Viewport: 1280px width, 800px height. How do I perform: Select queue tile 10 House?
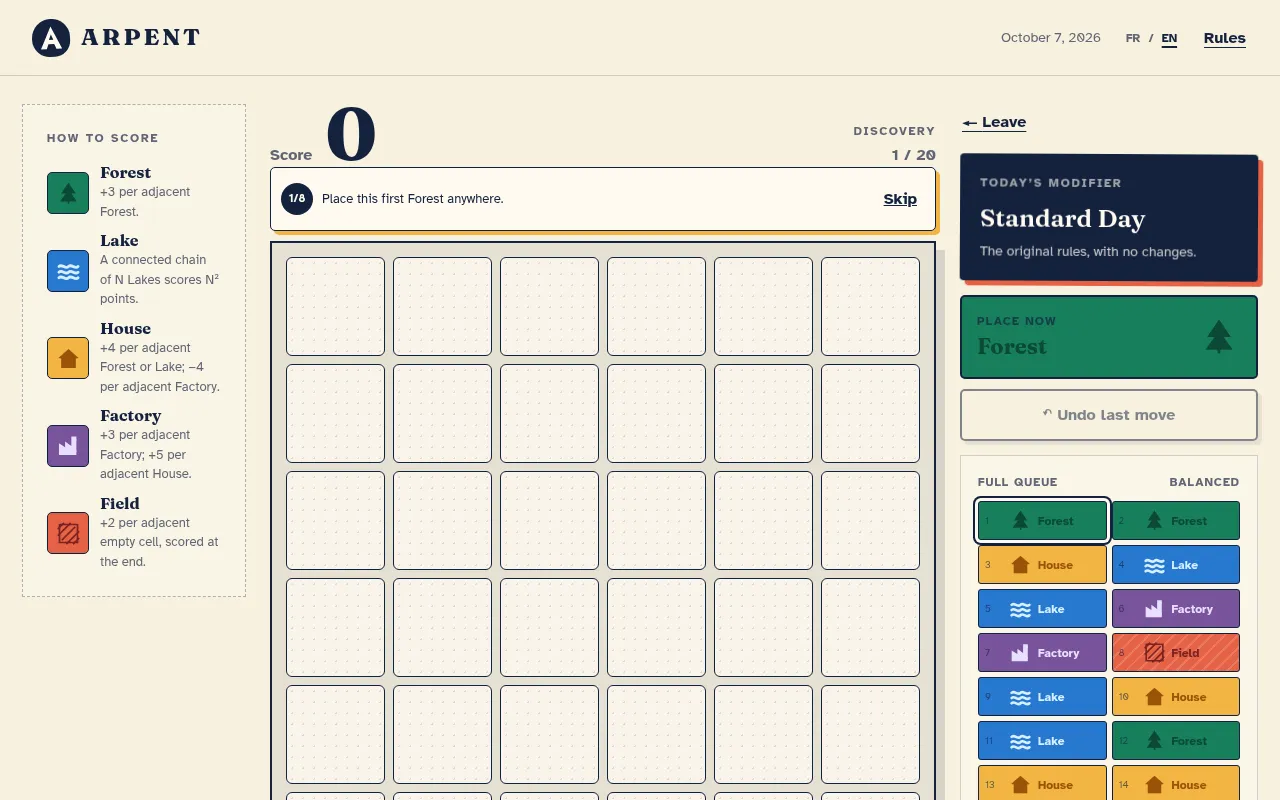[x=1176, y=697]
